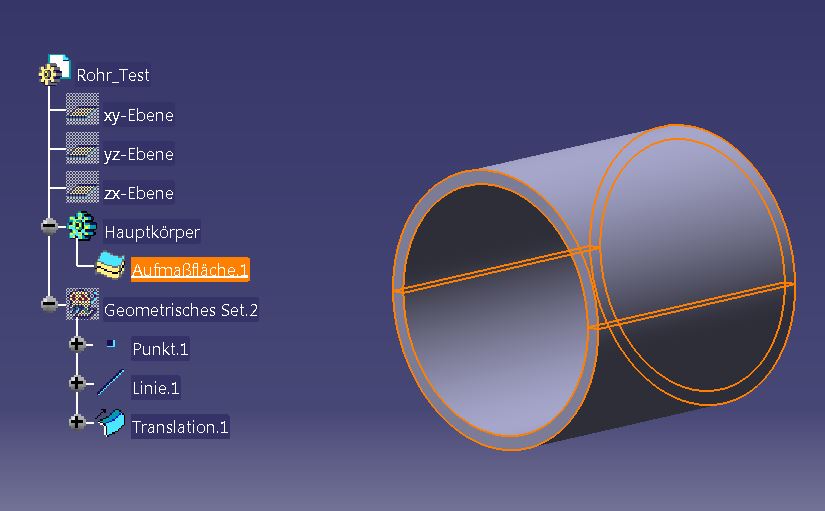Click the Translation.1 feature icon
825x511 pixels.
pyautogui.click(x=110, y=422)
